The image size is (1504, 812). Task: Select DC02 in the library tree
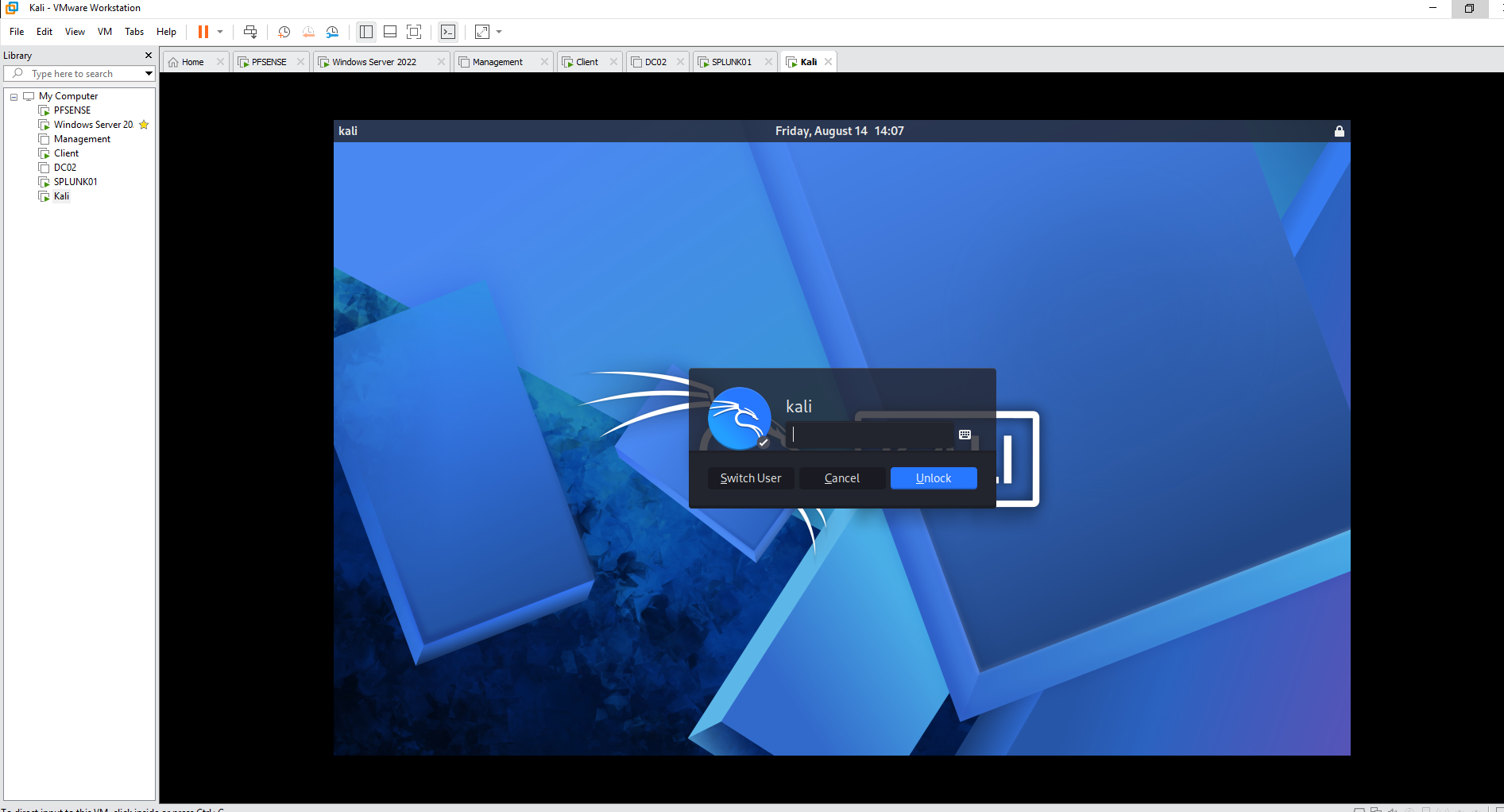point(65,168)
